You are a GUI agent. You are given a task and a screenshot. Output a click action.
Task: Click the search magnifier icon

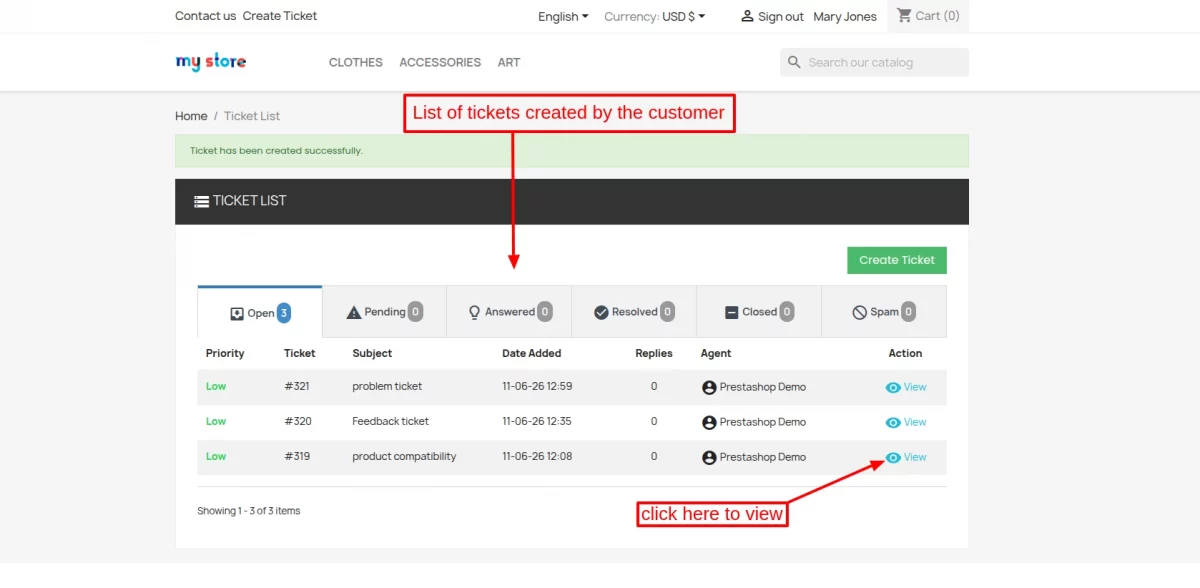coord(795,62)
